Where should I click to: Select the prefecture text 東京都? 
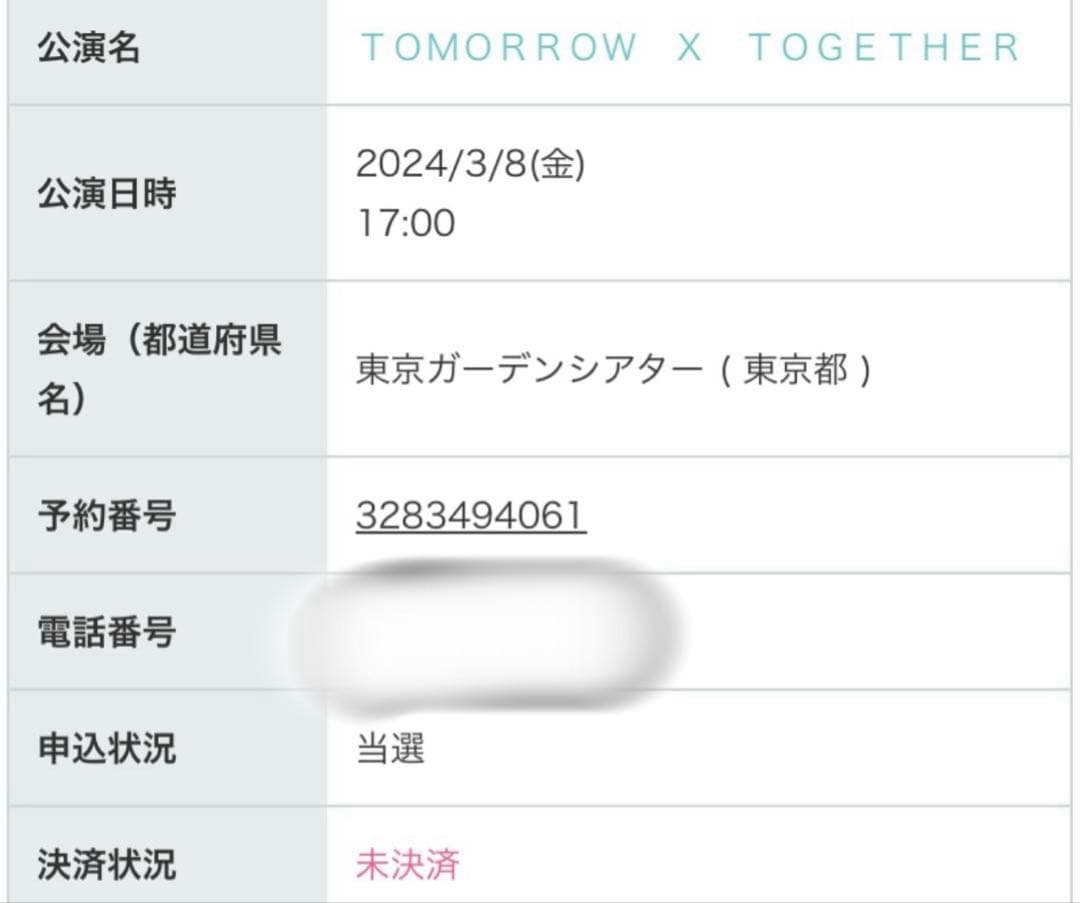(786, 369)
